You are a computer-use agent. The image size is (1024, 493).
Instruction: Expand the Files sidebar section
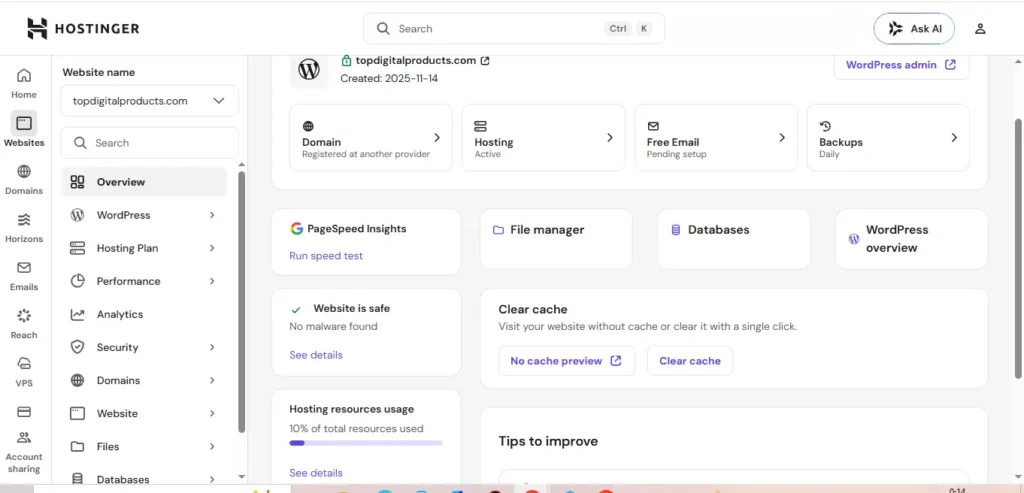tap(212, 447)
